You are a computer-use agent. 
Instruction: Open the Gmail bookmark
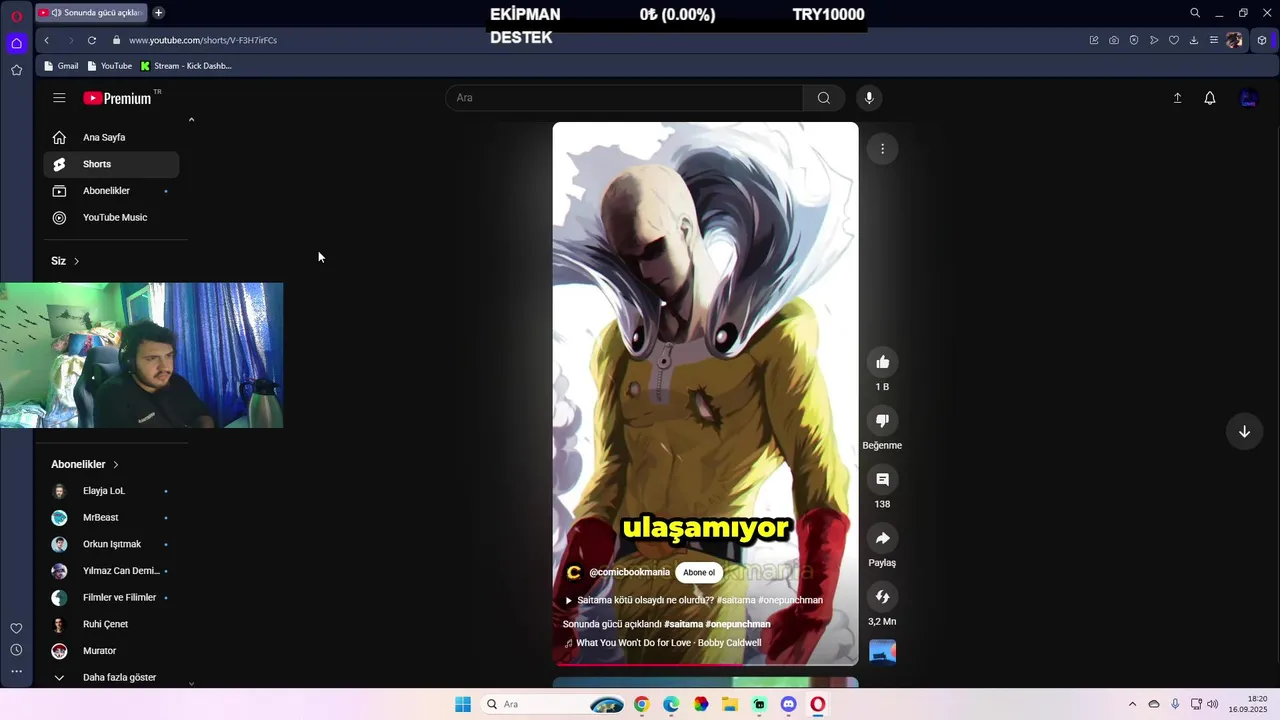[60, 66]
